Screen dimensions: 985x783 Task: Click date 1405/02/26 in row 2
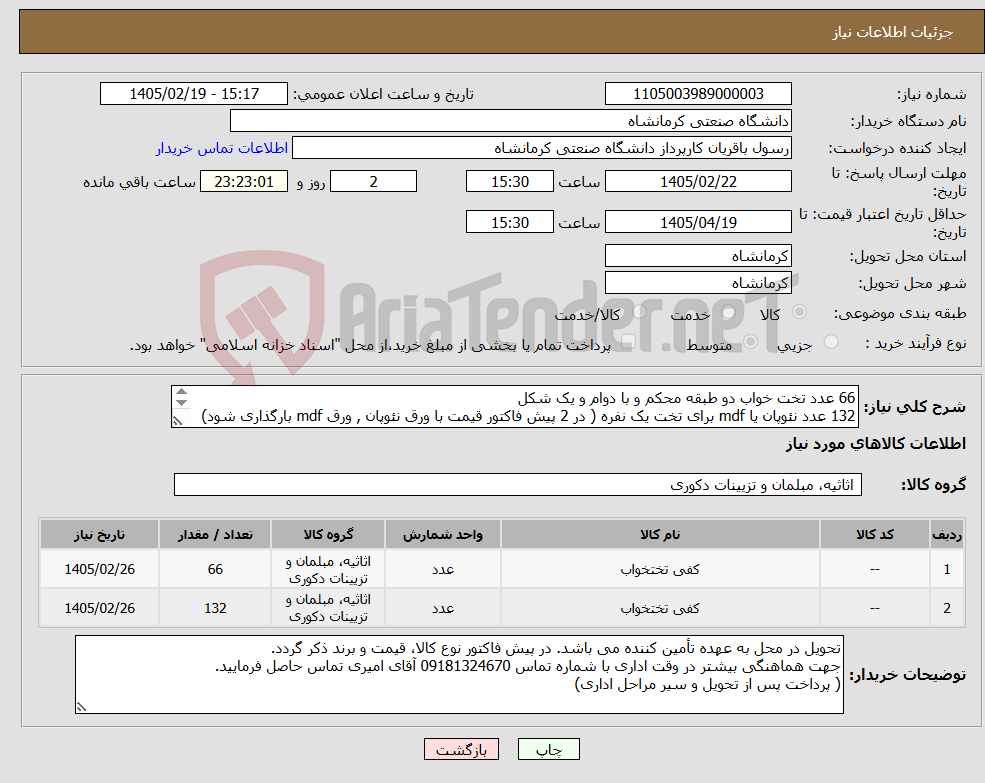coord(99,608)
